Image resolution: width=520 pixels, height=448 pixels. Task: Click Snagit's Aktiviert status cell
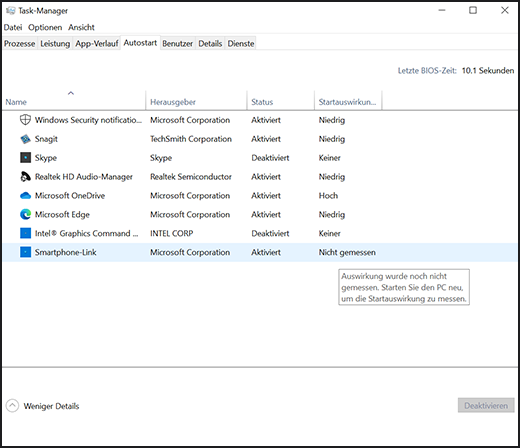click(266, 139)
